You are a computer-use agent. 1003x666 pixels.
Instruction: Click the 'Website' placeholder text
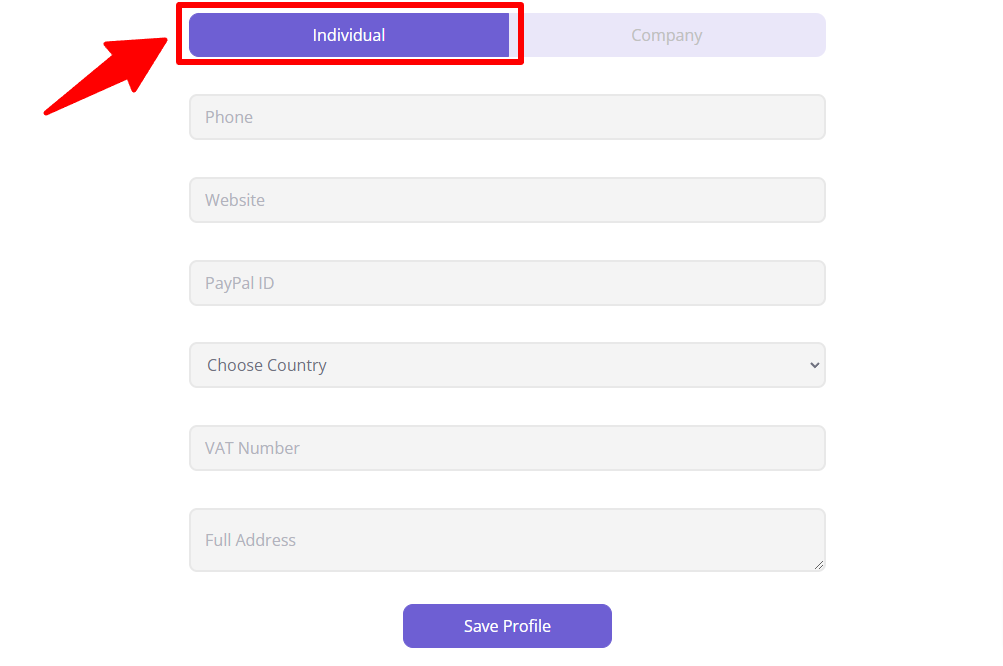[x=235, y=200]
